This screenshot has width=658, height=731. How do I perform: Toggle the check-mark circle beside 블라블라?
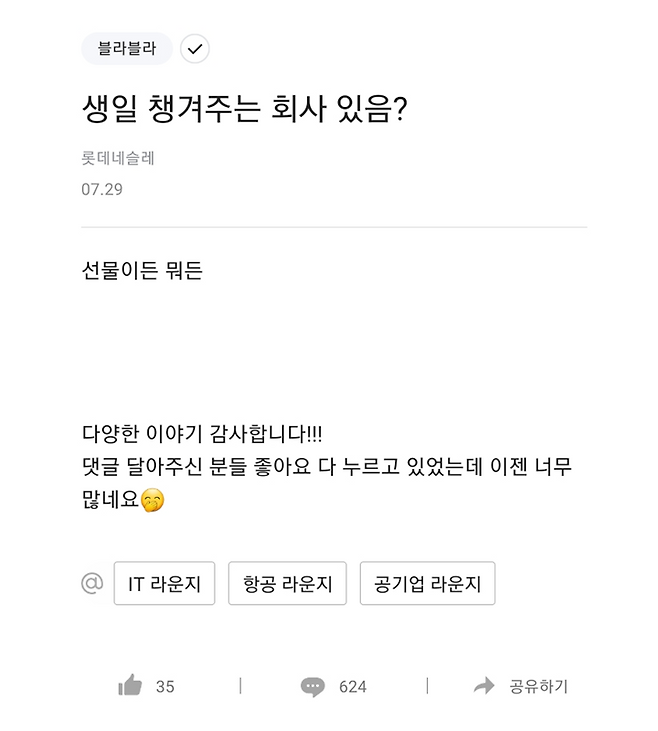(195, 49)
